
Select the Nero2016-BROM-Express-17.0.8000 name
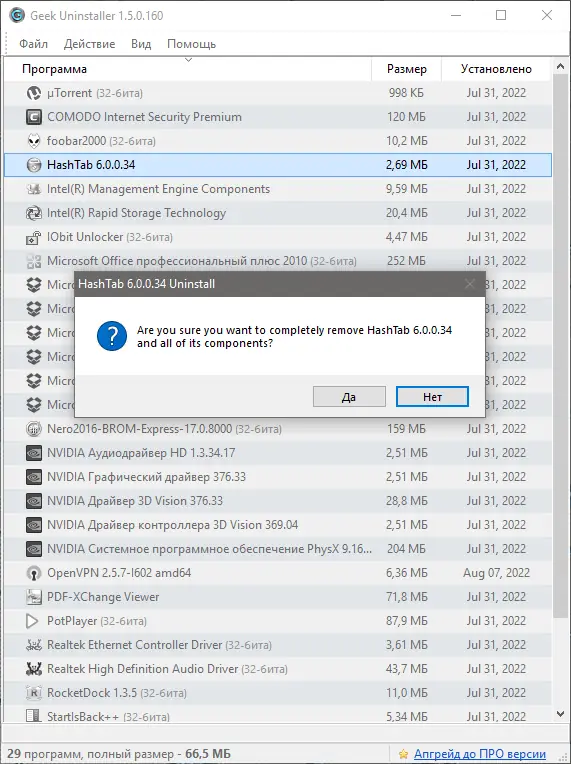[139, 429]
